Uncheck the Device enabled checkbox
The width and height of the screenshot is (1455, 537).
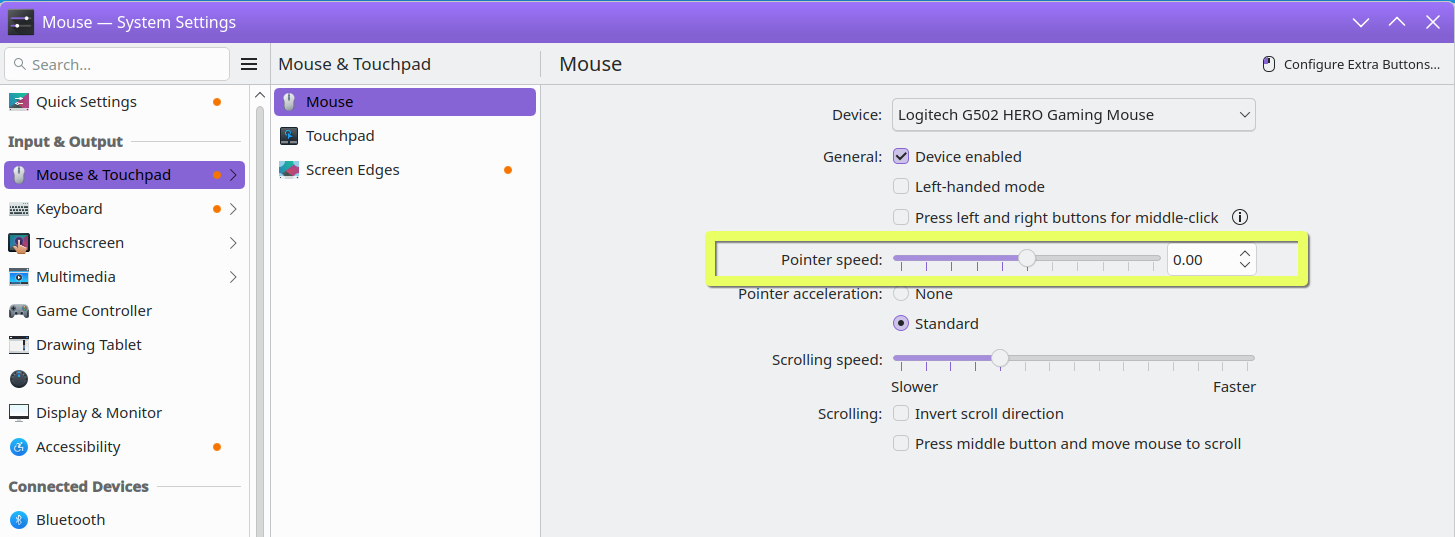click(x=901, y=156)
